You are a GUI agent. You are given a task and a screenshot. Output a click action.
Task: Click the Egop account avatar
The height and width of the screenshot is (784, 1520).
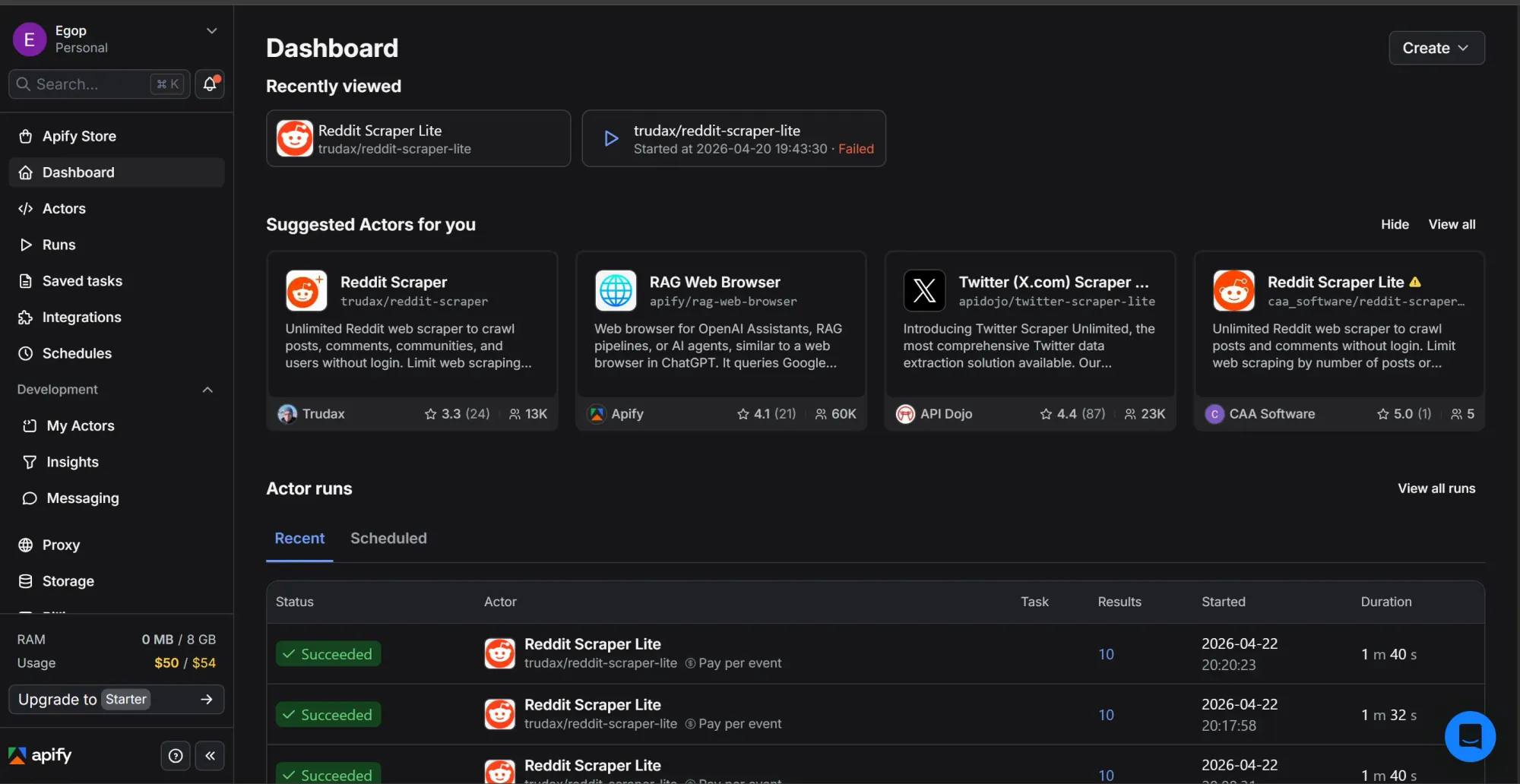click(x=29, y=39)
